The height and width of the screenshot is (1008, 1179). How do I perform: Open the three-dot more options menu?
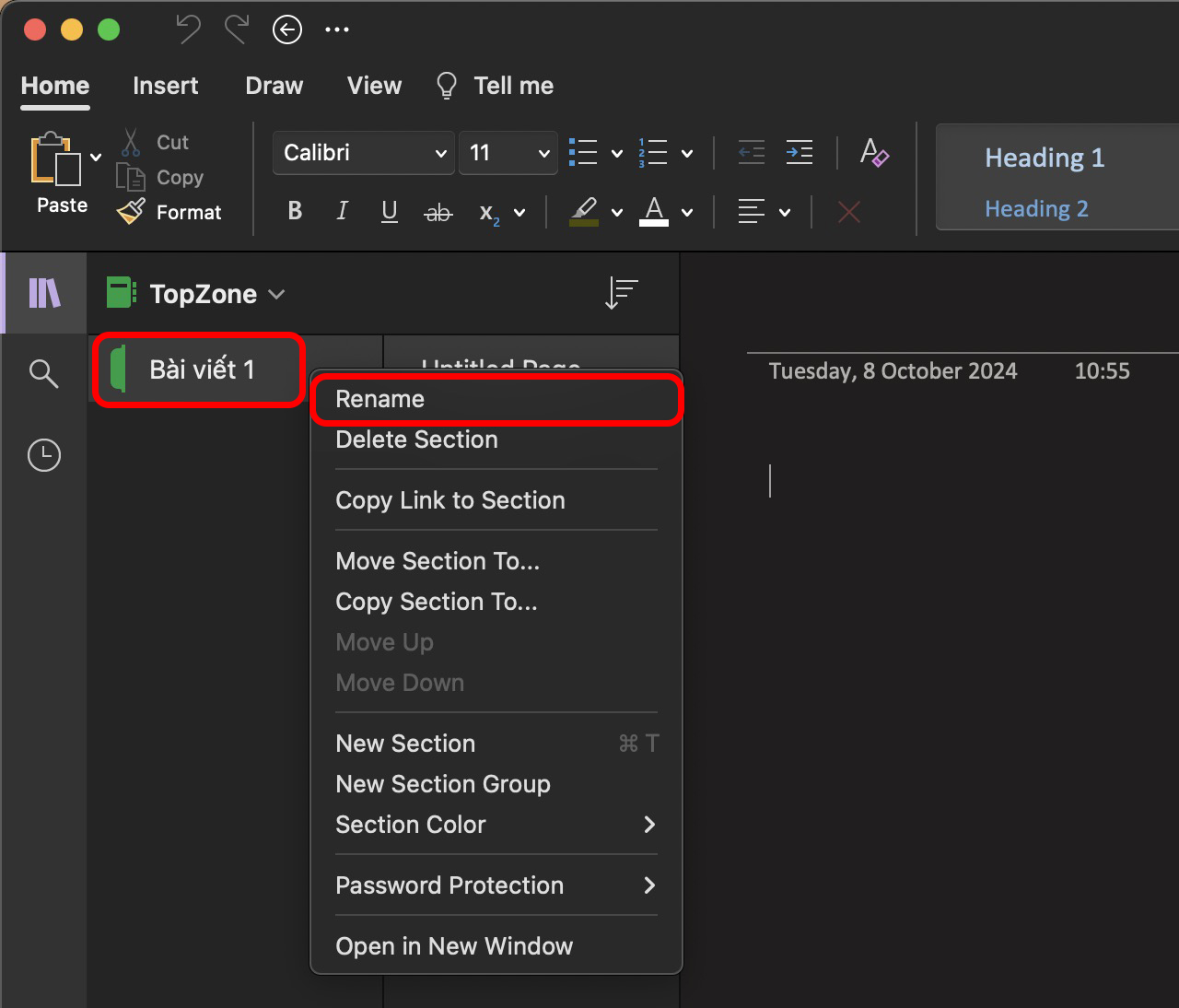tap(337, 29)
